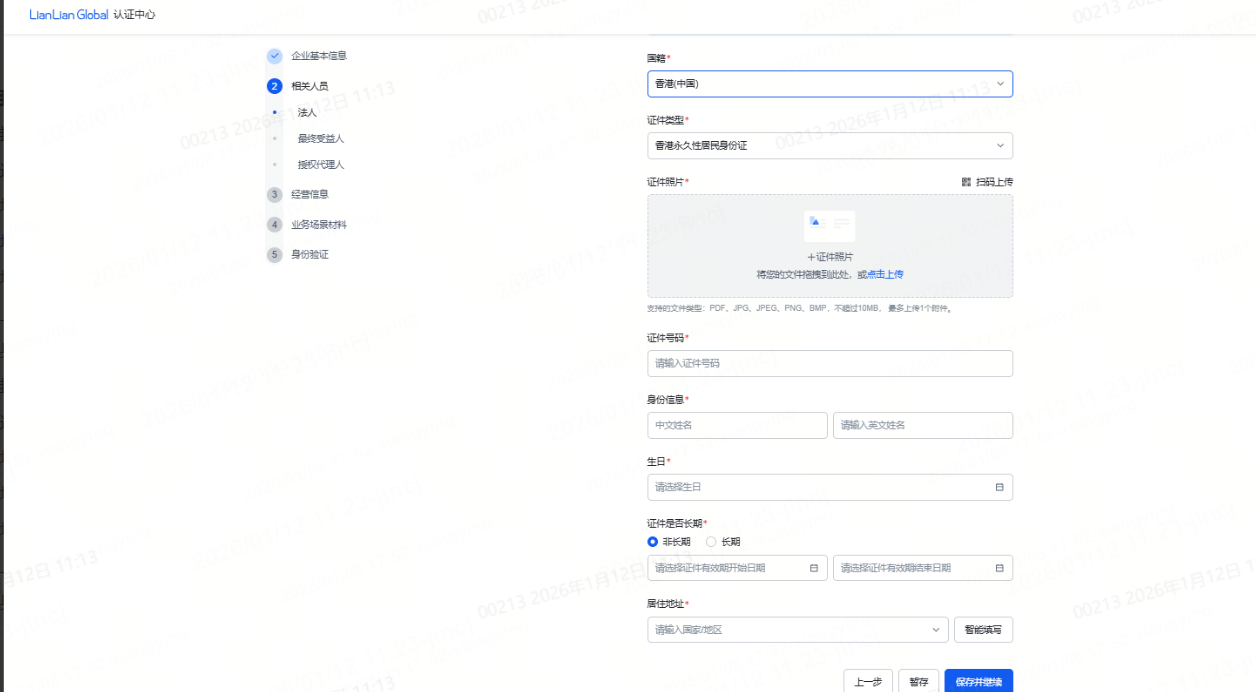Click the step 5 circle icon
The width and height of the screenshot is (1256, 692).
tap(275, 255)
